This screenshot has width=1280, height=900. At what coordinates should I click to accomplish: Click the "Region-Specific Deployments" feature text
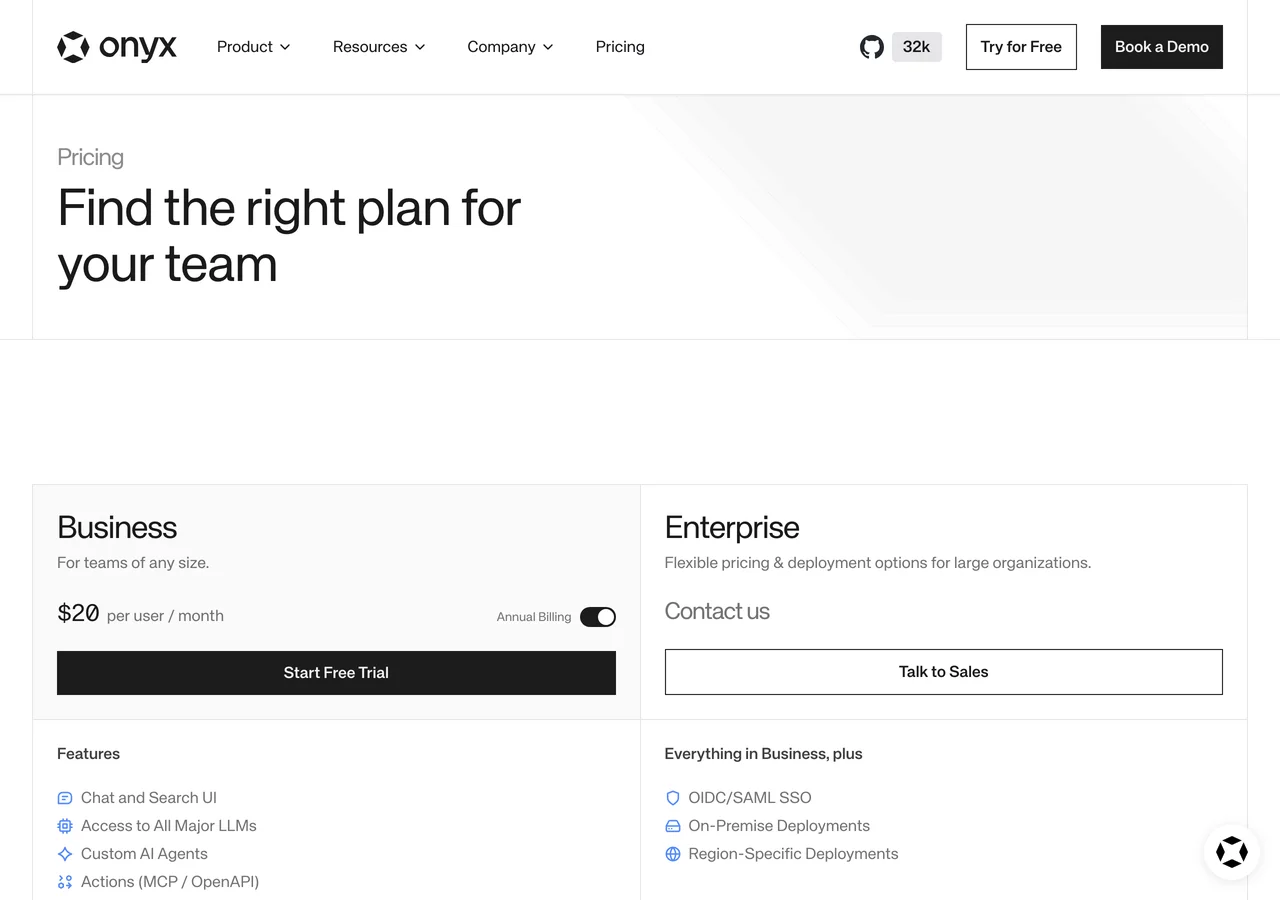793,854
